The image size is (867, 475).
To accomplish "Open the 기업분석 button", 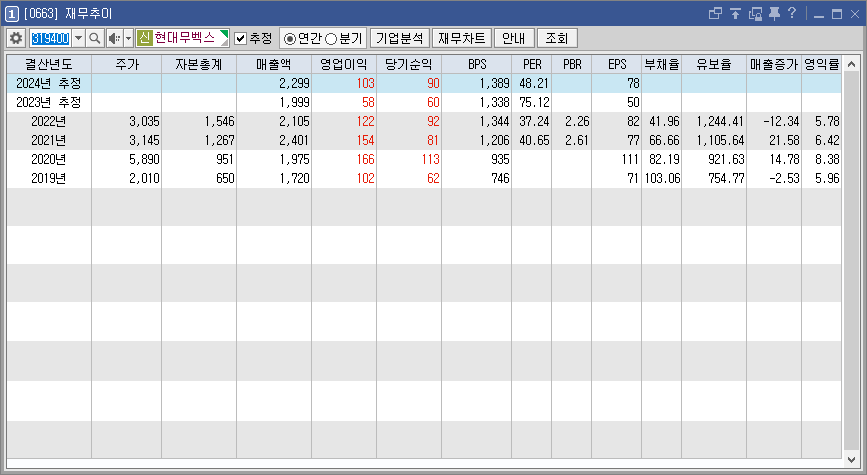I will (x=400, y=38).
